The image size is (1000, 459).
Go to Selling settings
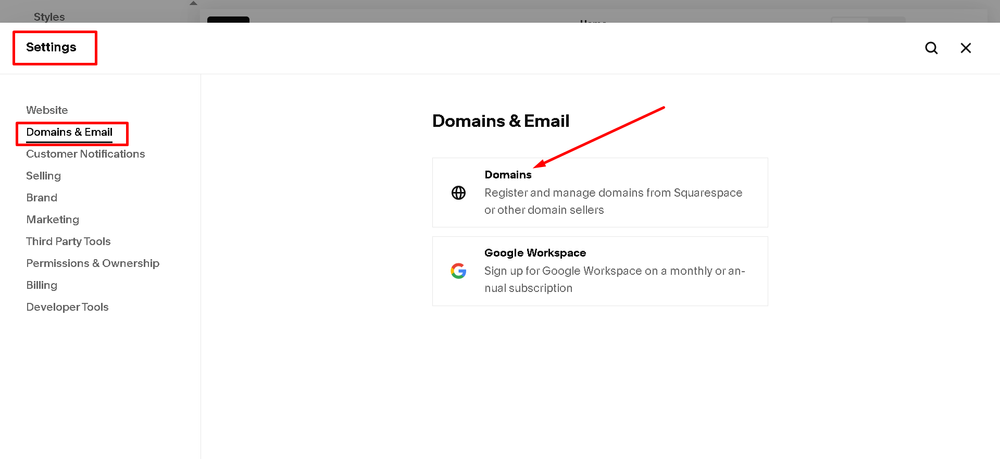tap(43, 175)
